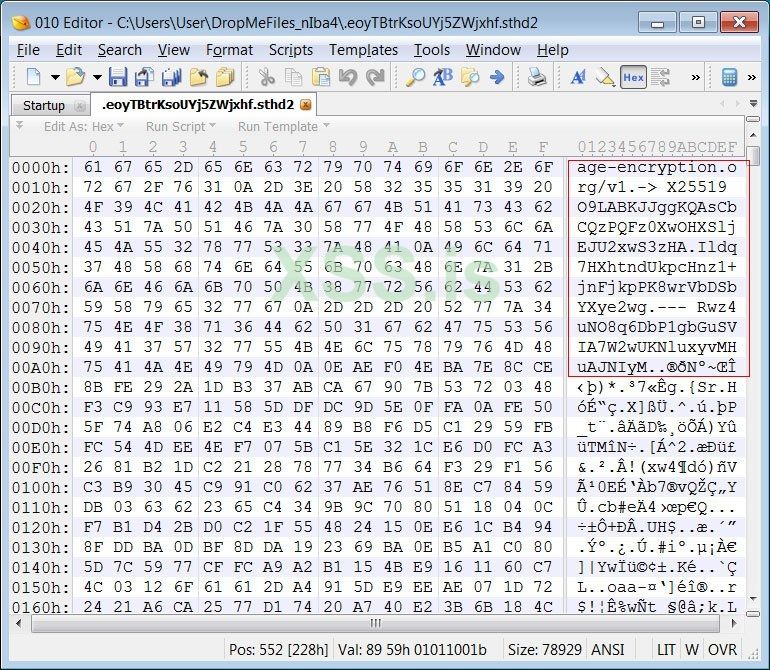
Task: Click the Copy toolbar icon
Action: click(x=294, y=77)
